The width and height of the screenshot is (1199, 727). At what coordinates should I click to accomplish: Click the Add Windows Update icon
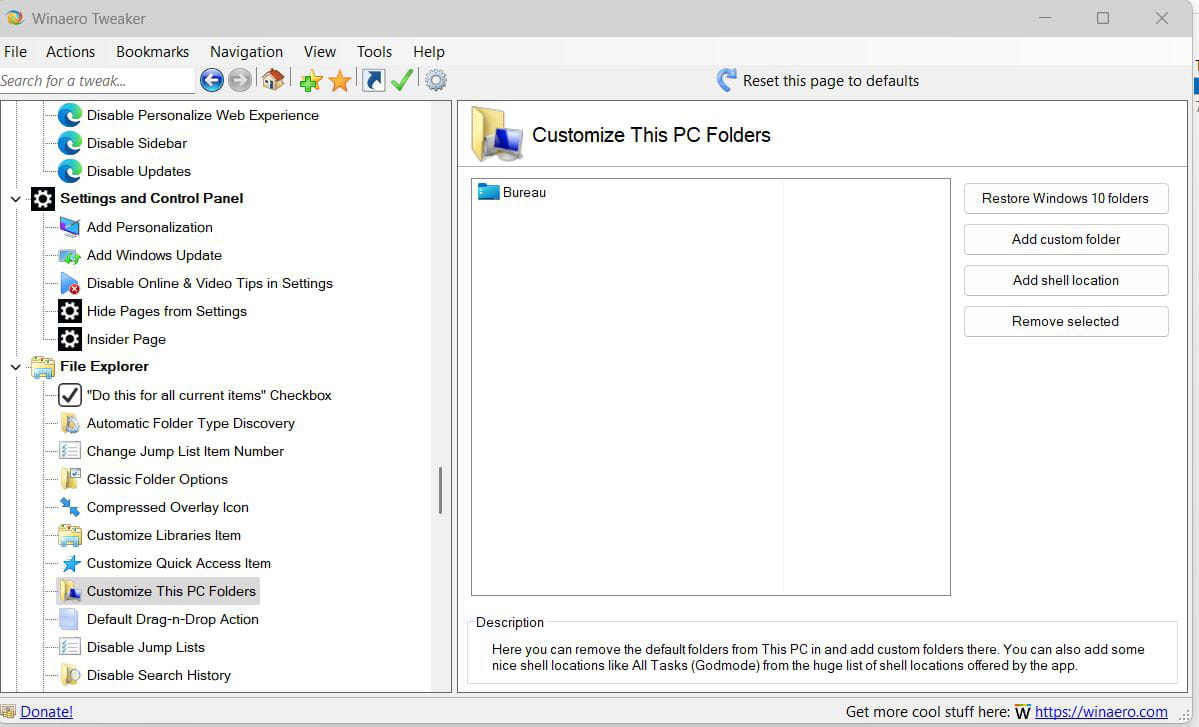pos(70,255)
